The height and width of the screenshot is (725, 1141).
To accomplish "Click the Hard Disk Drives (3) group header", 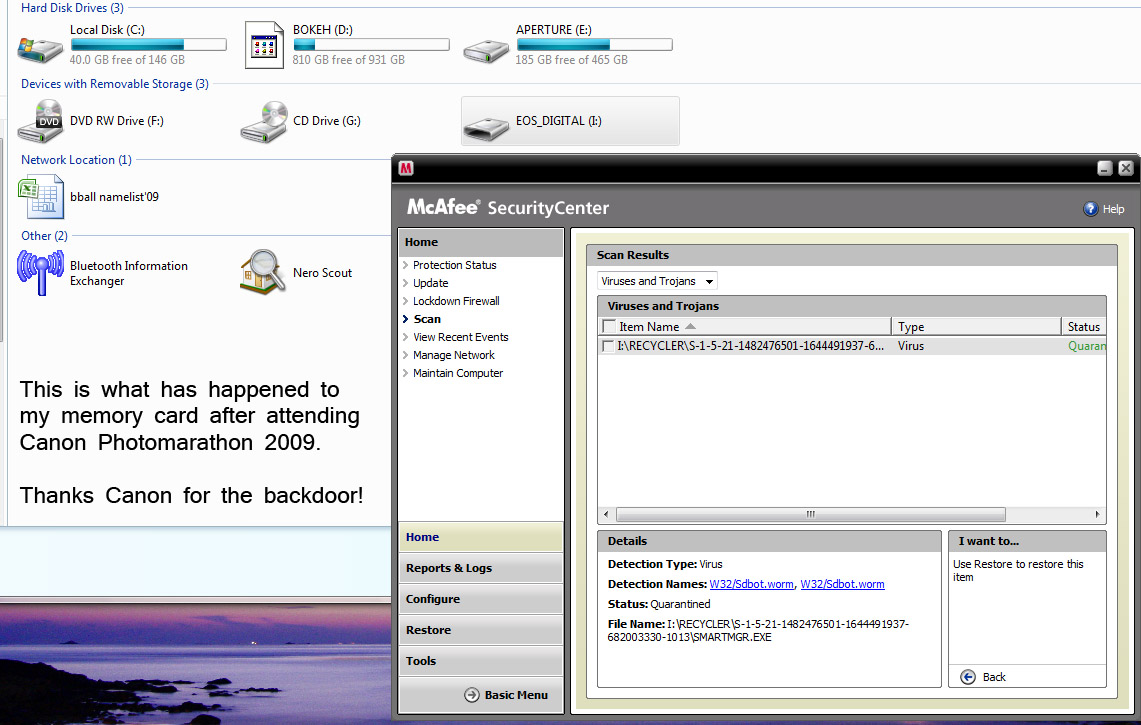I will point(72,8).
